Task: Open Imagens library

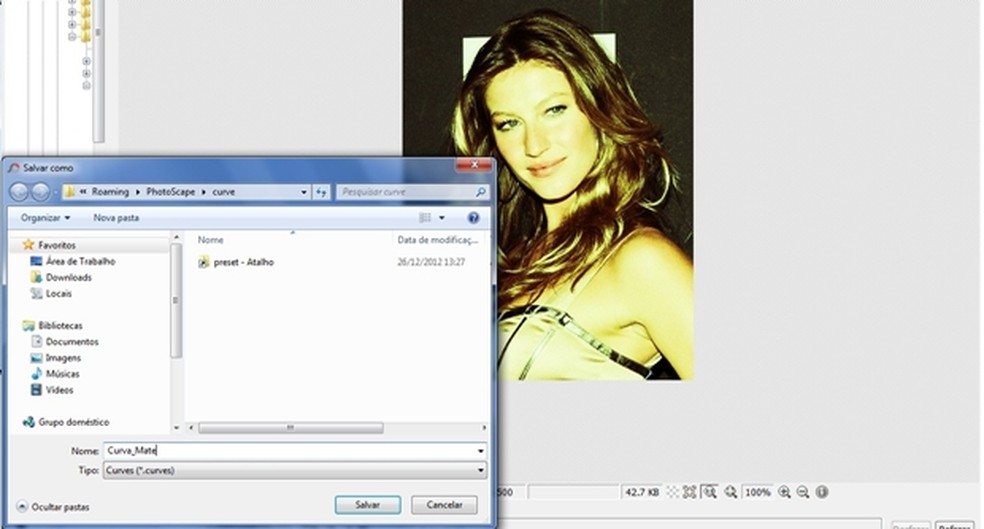Action: [63, 358]
